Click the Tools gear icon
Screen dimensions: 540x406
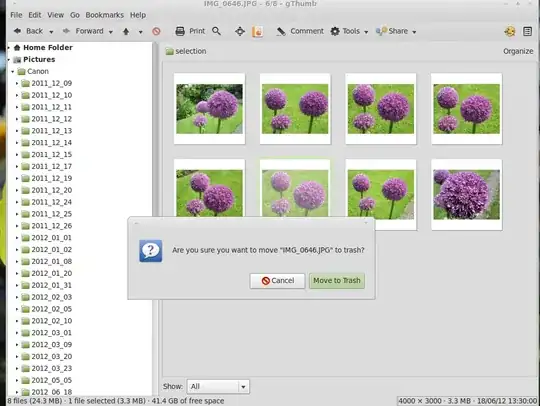coord(335,31)
